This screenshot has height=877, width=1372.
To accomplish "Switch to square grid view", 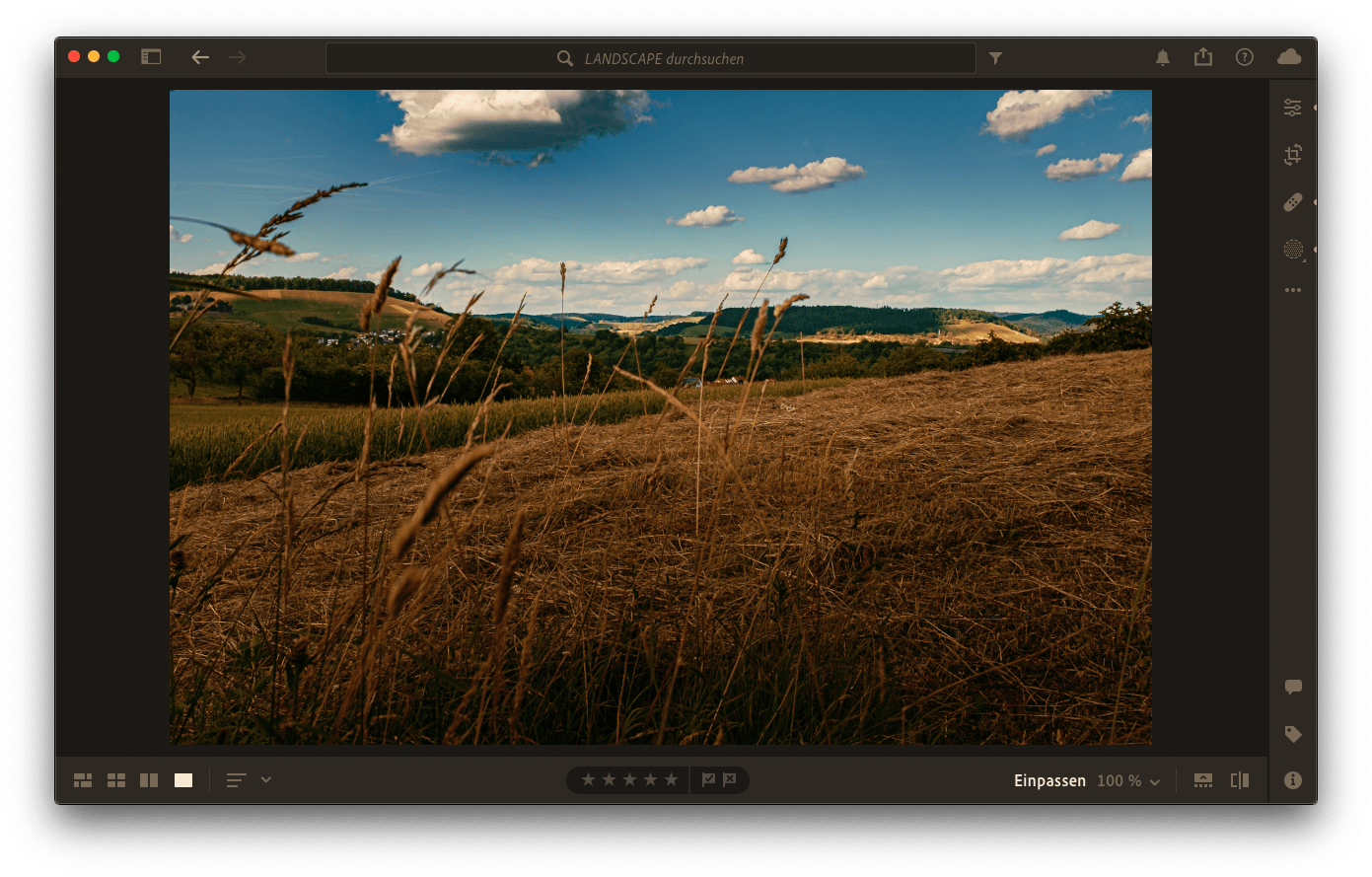I will pos(116,780).
